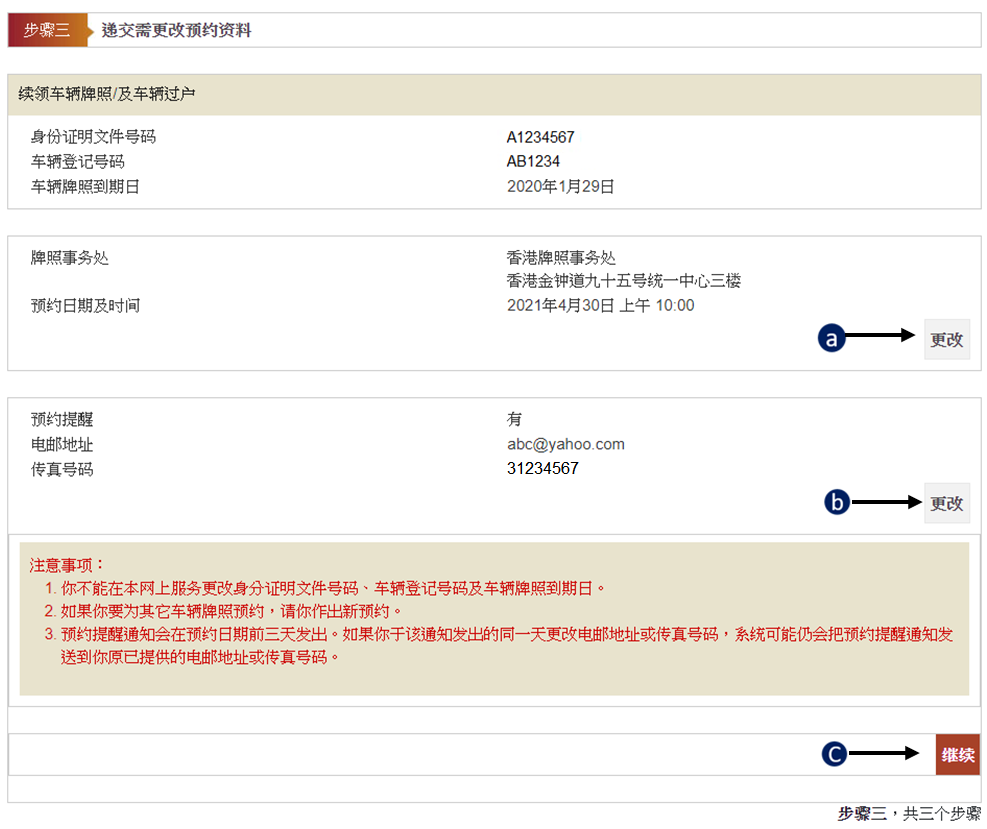Click the appointment time 2021年4月30日 上午 10:00
The image size is (987, 829).
point(600,305)
